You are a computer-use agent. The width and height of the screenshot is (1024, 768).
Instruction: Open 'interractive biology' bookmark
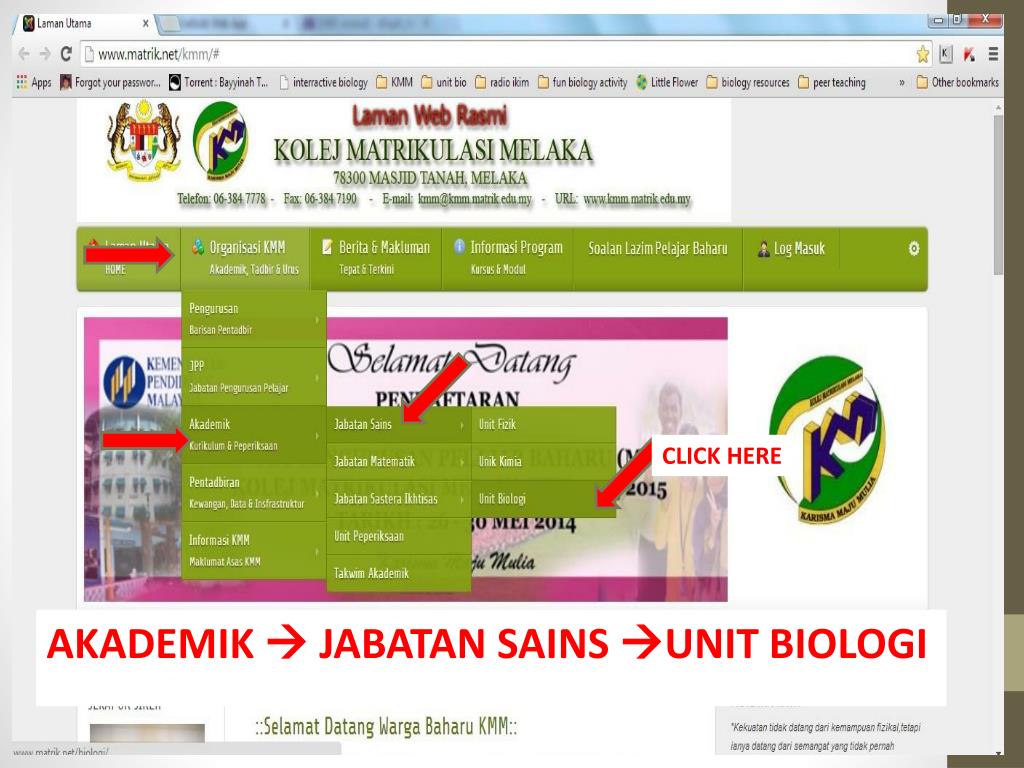pos(323,82)
